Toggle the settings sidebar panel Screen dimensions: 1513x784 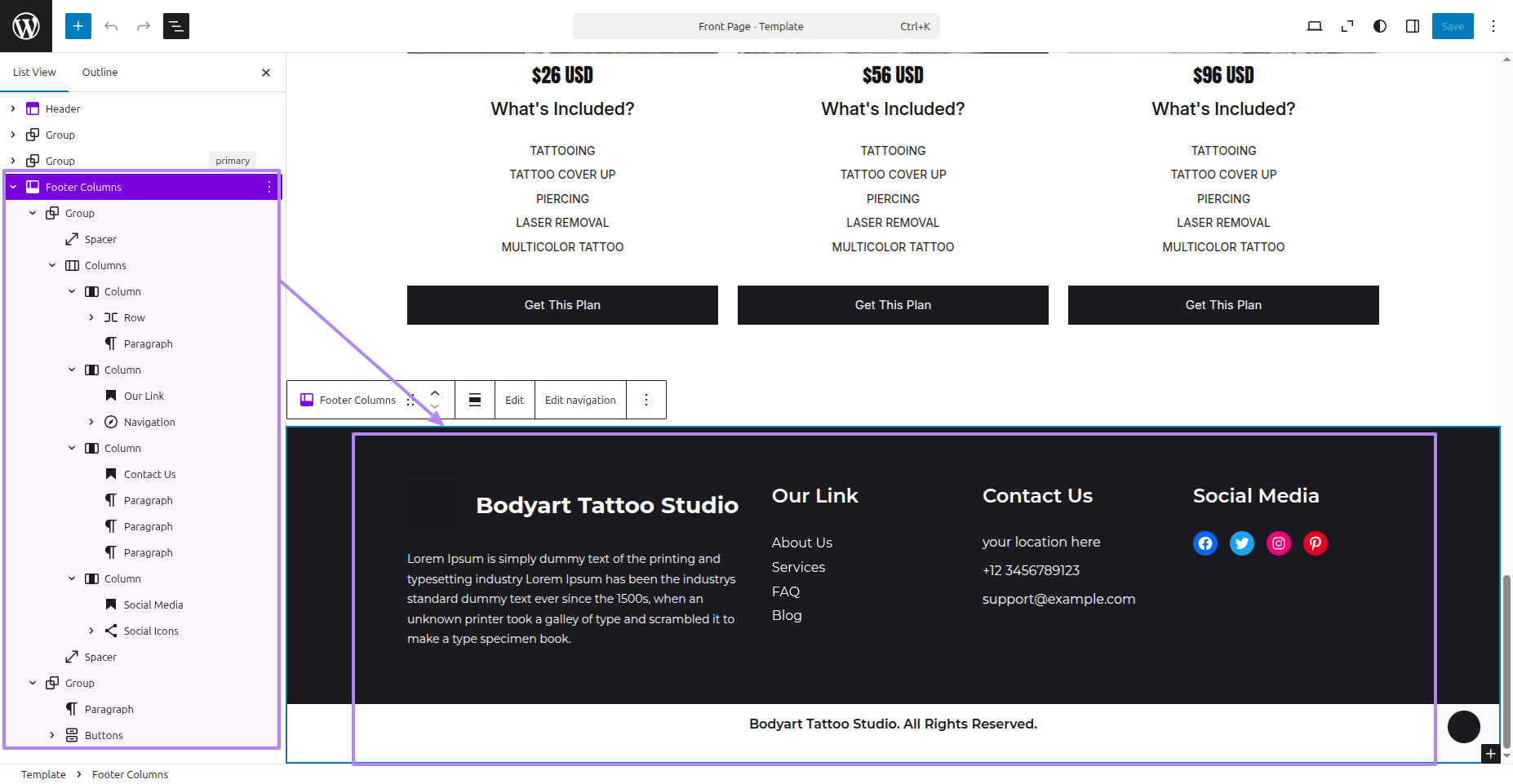pos(1413,26)
